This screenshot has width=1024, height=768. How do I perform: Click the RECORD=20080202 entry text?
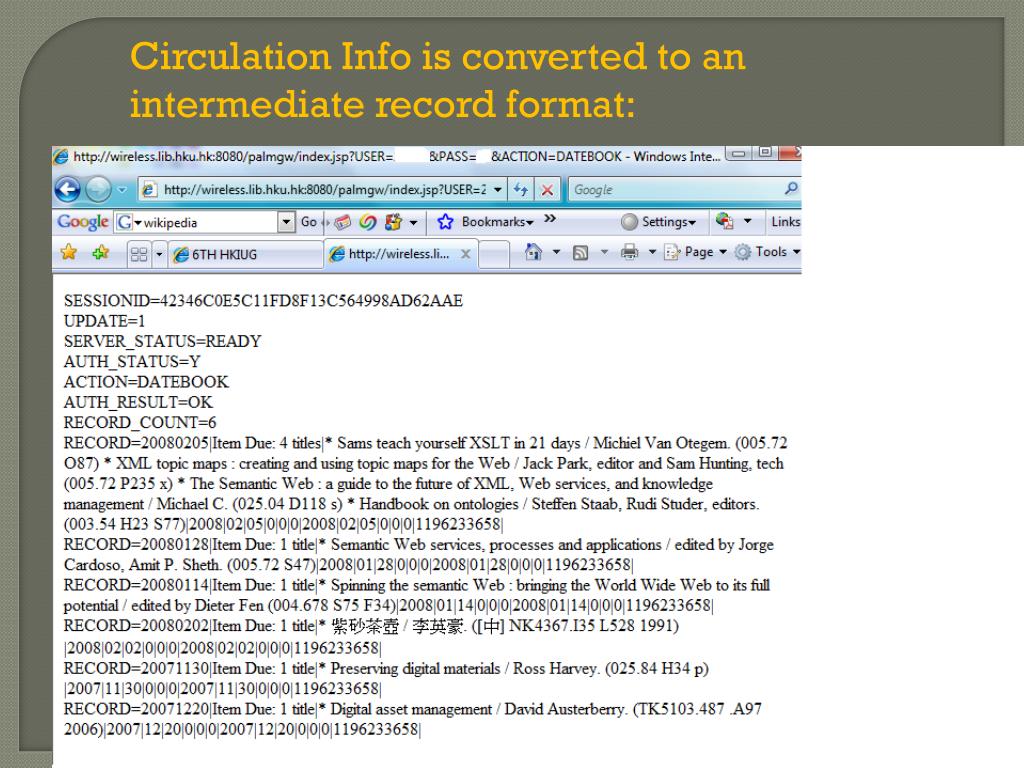371,637
